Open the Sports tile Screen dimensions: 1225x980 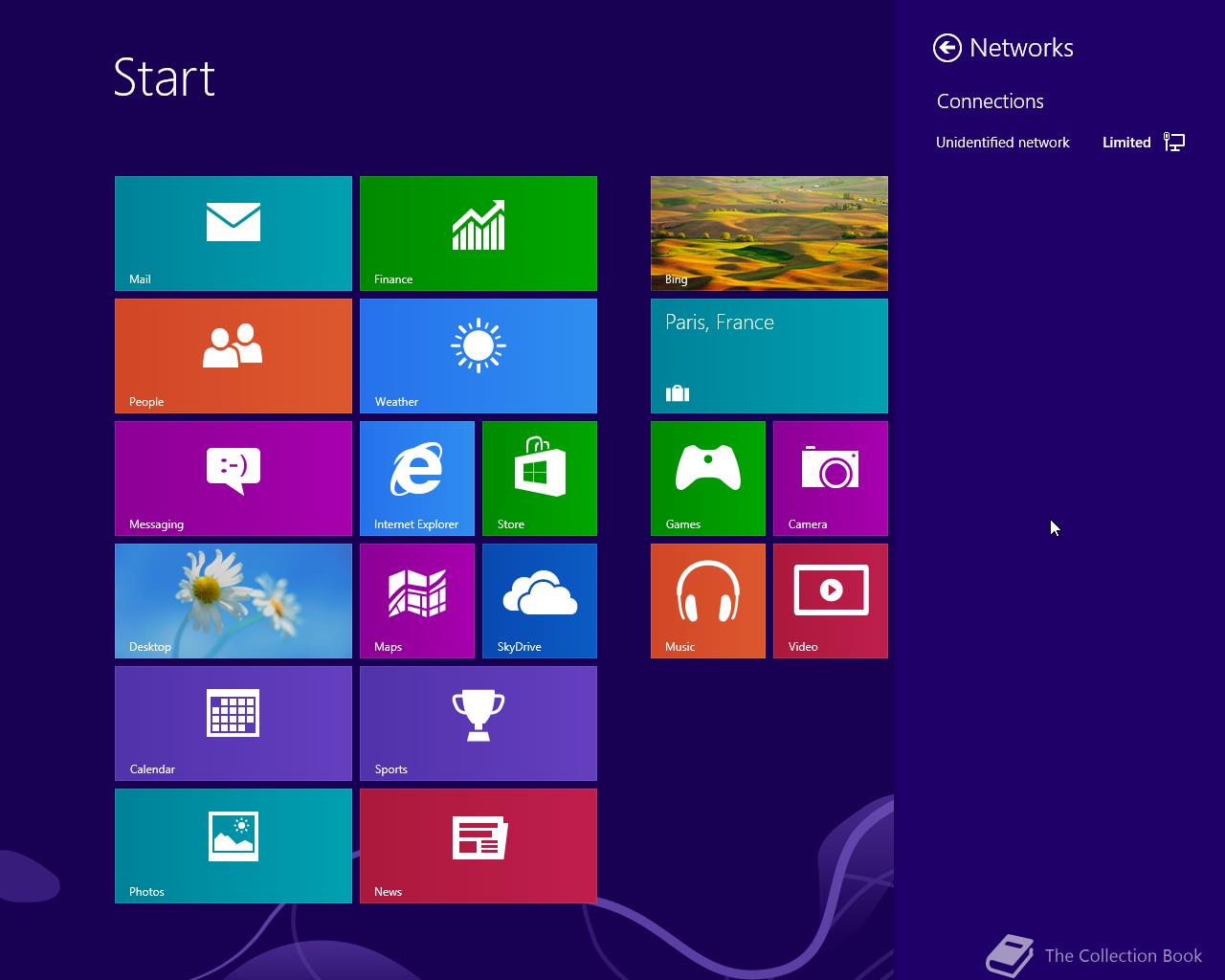click(479, 724)
